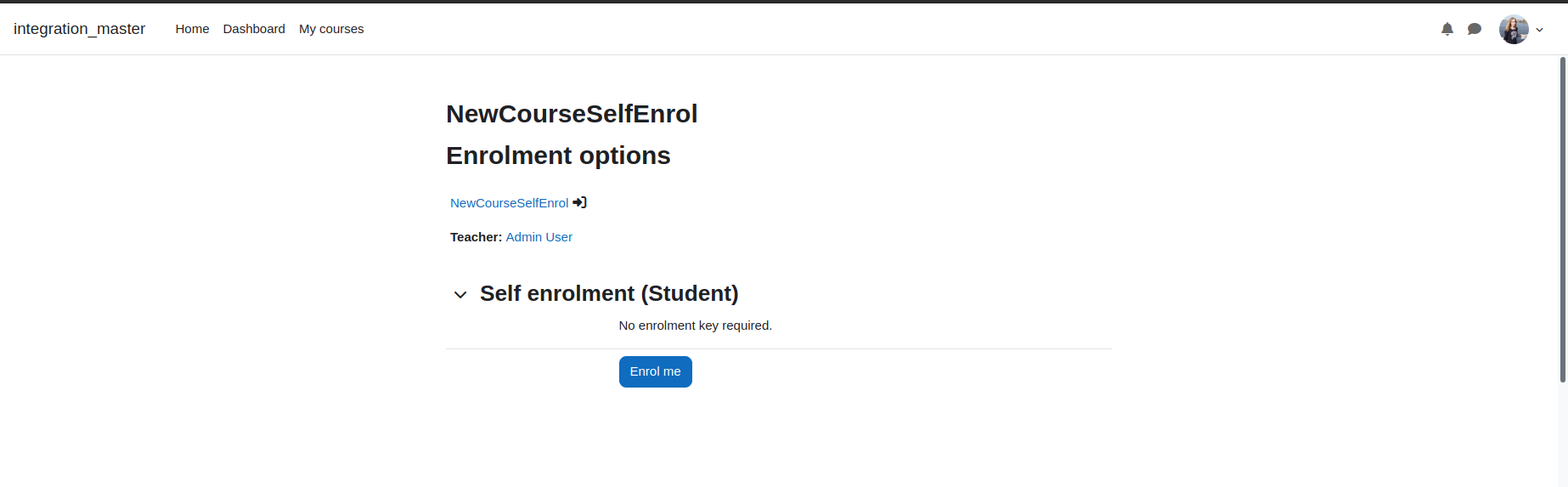This screenshot has width=1568, height=487.
Task: Open My courses in navigation
Action: coord(331,29)
